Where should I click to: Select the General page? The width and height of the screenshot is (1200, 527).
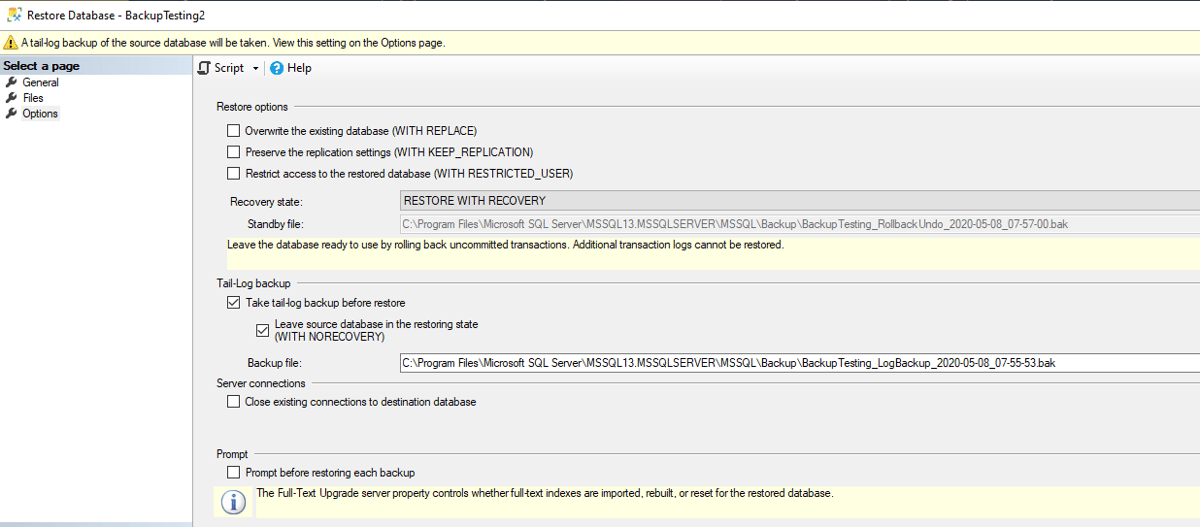pyautogui.click(x=41, y=83)
